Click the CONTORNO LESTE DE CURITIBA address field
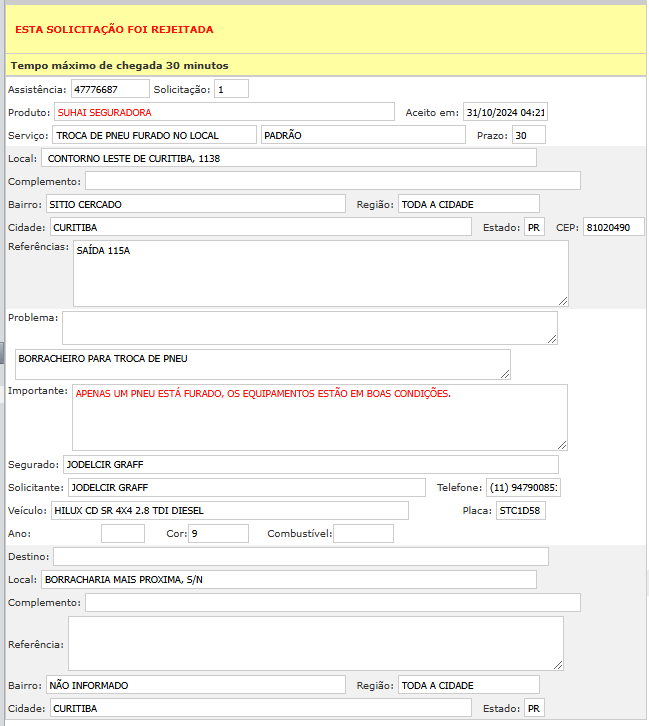This screenshot has height=726, width=649. click(290, 158)
